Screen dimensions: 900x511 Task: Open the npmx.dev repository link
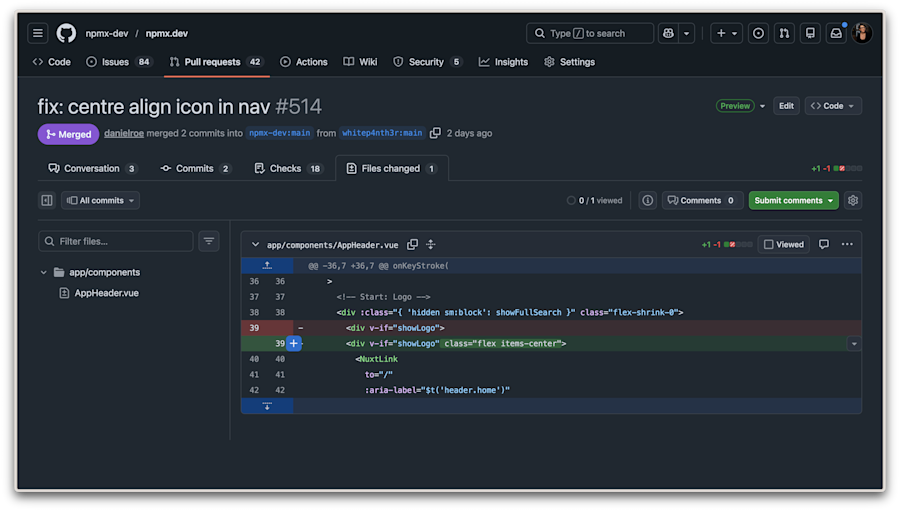(166, 33)
